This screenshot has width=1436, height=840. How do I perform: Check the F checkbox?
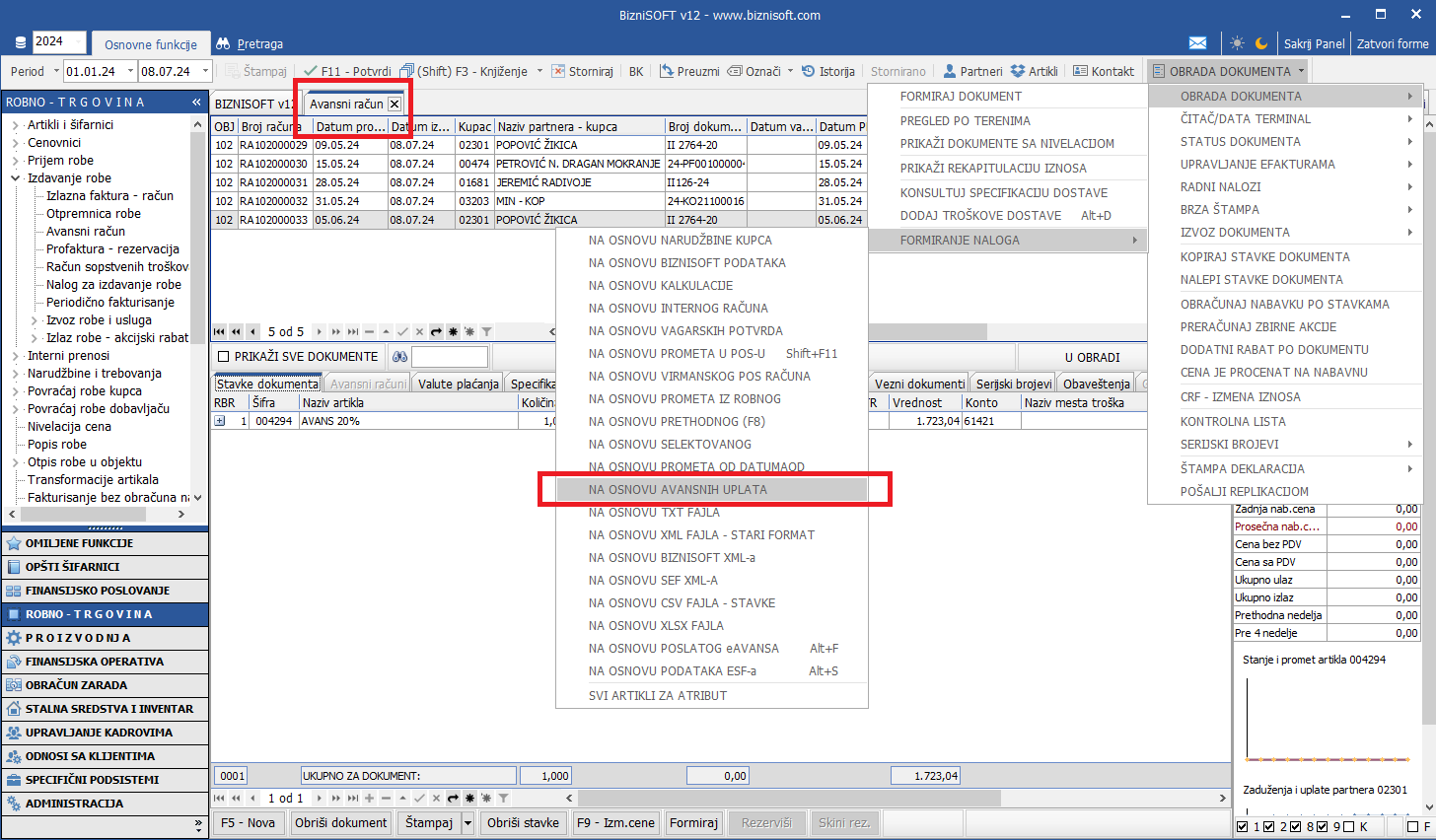coord(1412,826)
